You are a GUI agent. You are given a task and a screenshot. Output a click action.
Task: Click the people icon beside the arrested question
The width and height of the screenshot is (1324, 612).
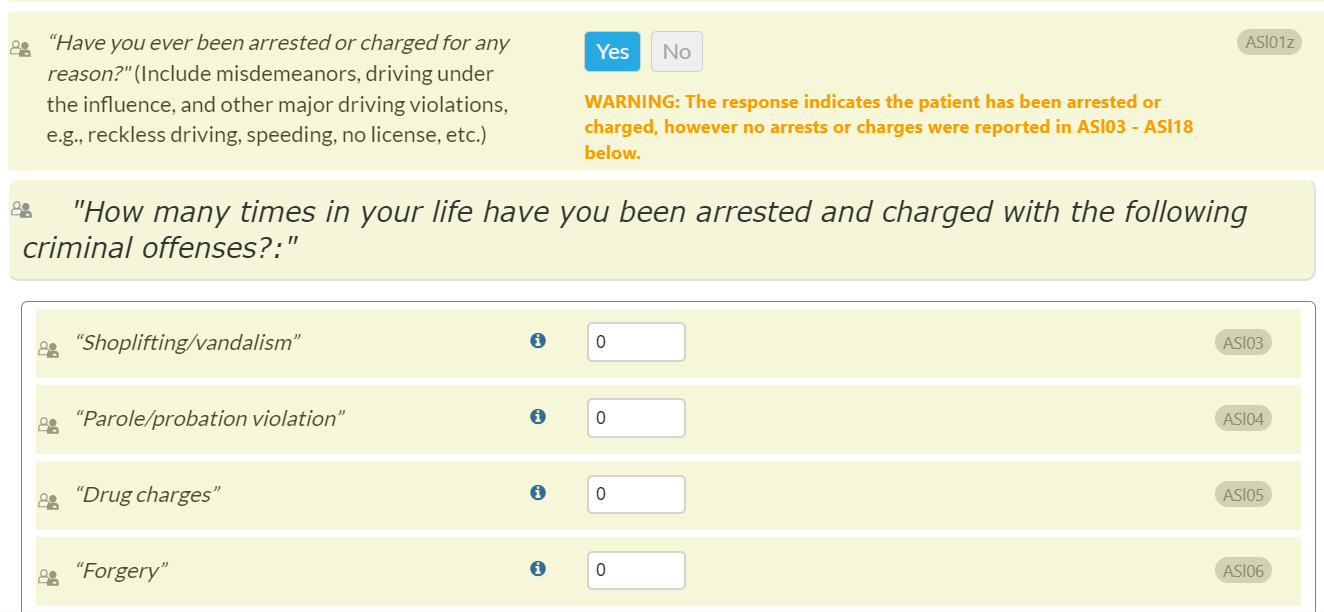pyautogui.click(x=20, y=48)
